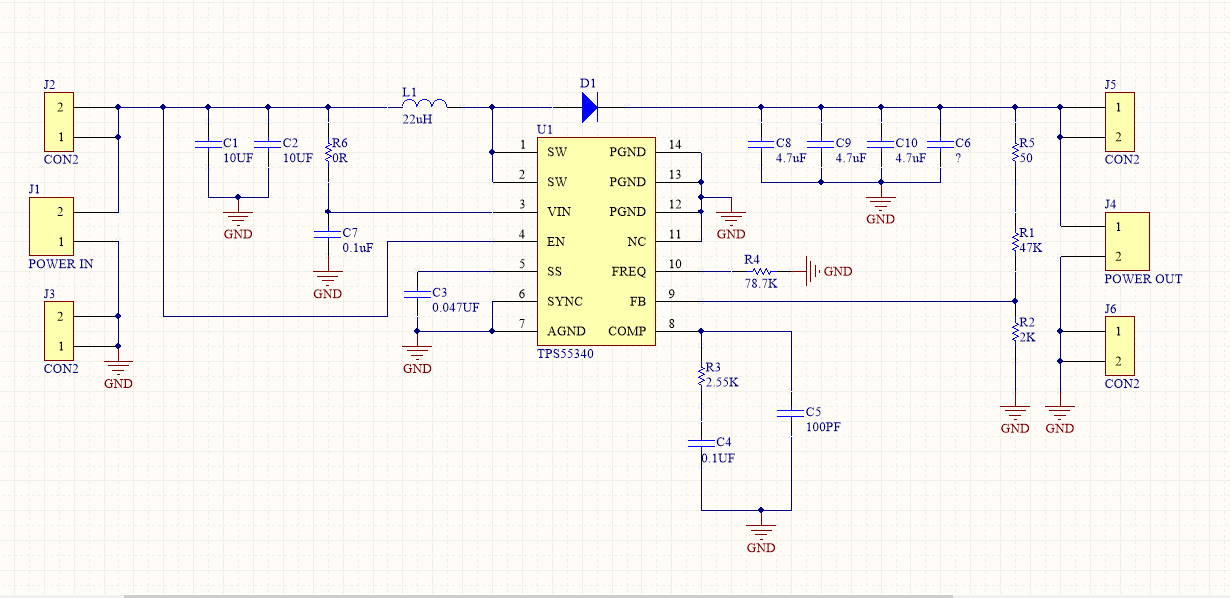Select the D1 diode symbol

point(589,106)
